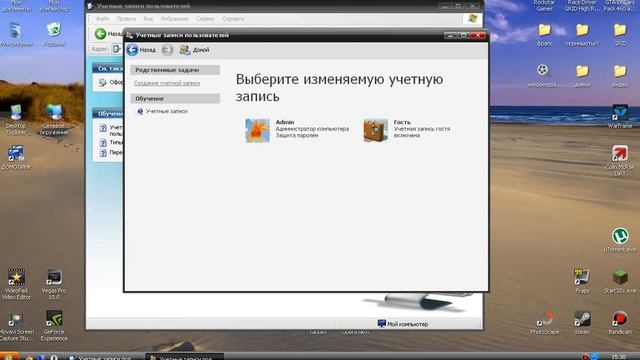The width and height of the screenshot is (640, 360).
Task: Launch Fraps desktop shortcut
Action: (x=581, y=278)
